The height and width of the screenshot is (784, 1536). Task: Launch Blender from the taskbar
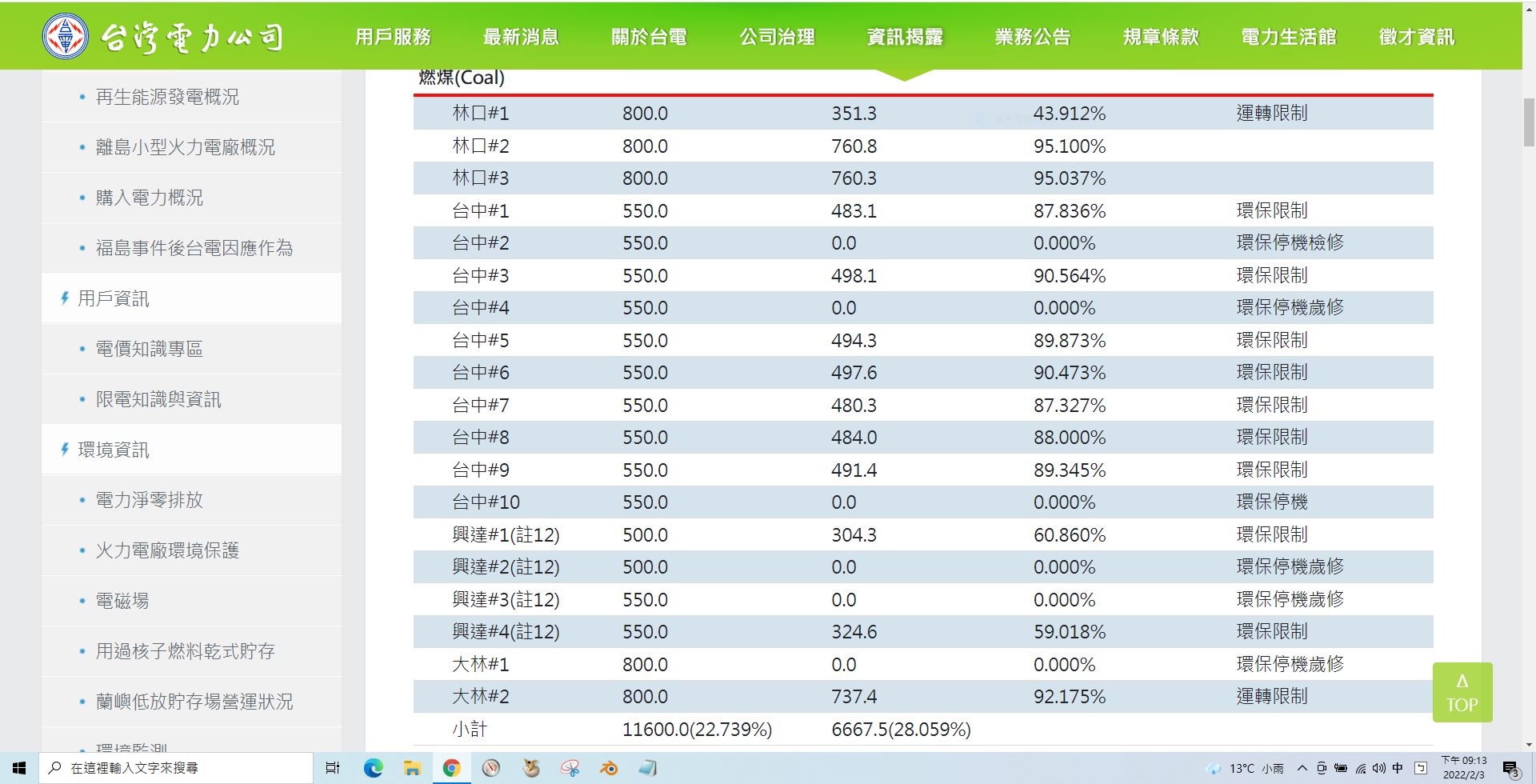click(x=609, y=768)
